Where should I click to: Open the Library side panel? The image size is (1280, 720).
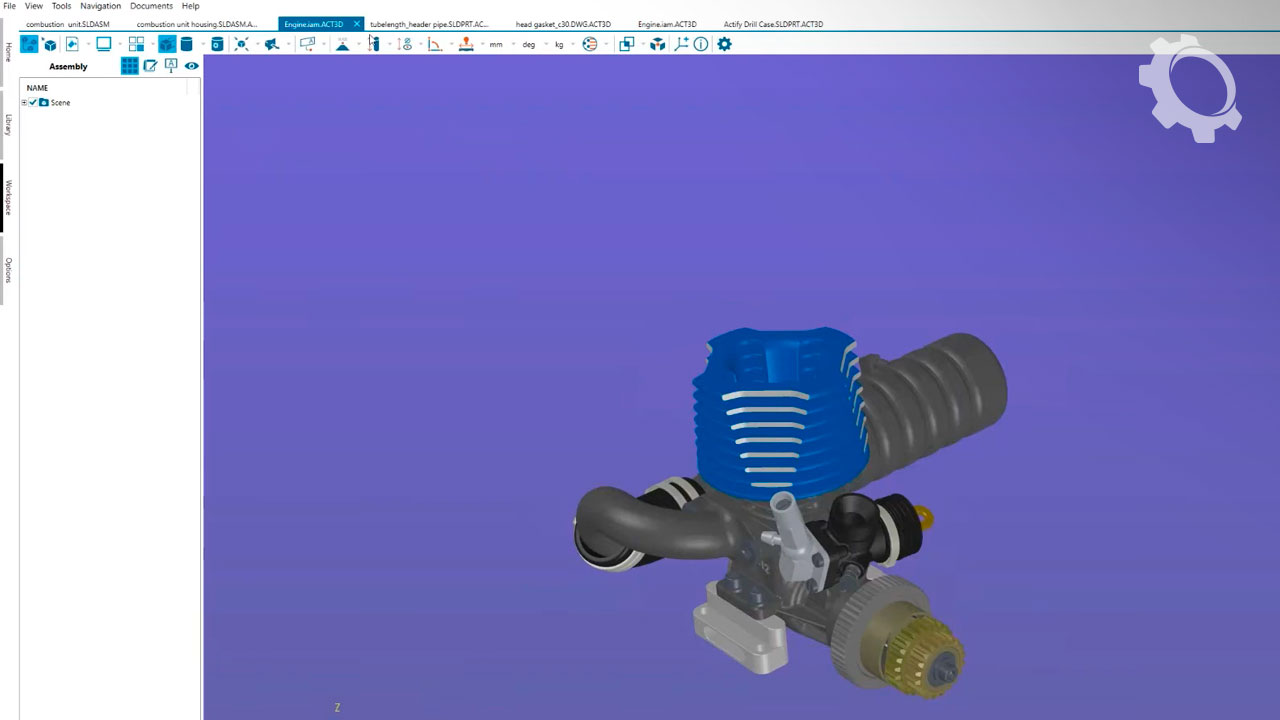tap(8, 124)
